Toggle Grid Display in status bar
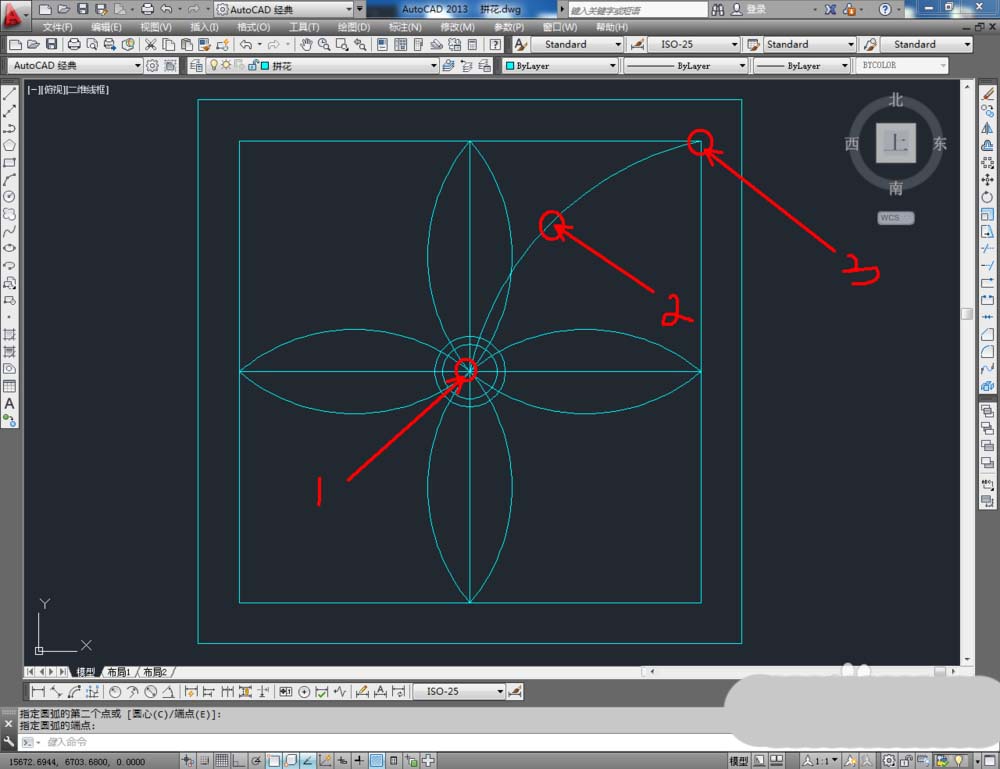Screen dimensions: 1000x769 tap(221, 761)
